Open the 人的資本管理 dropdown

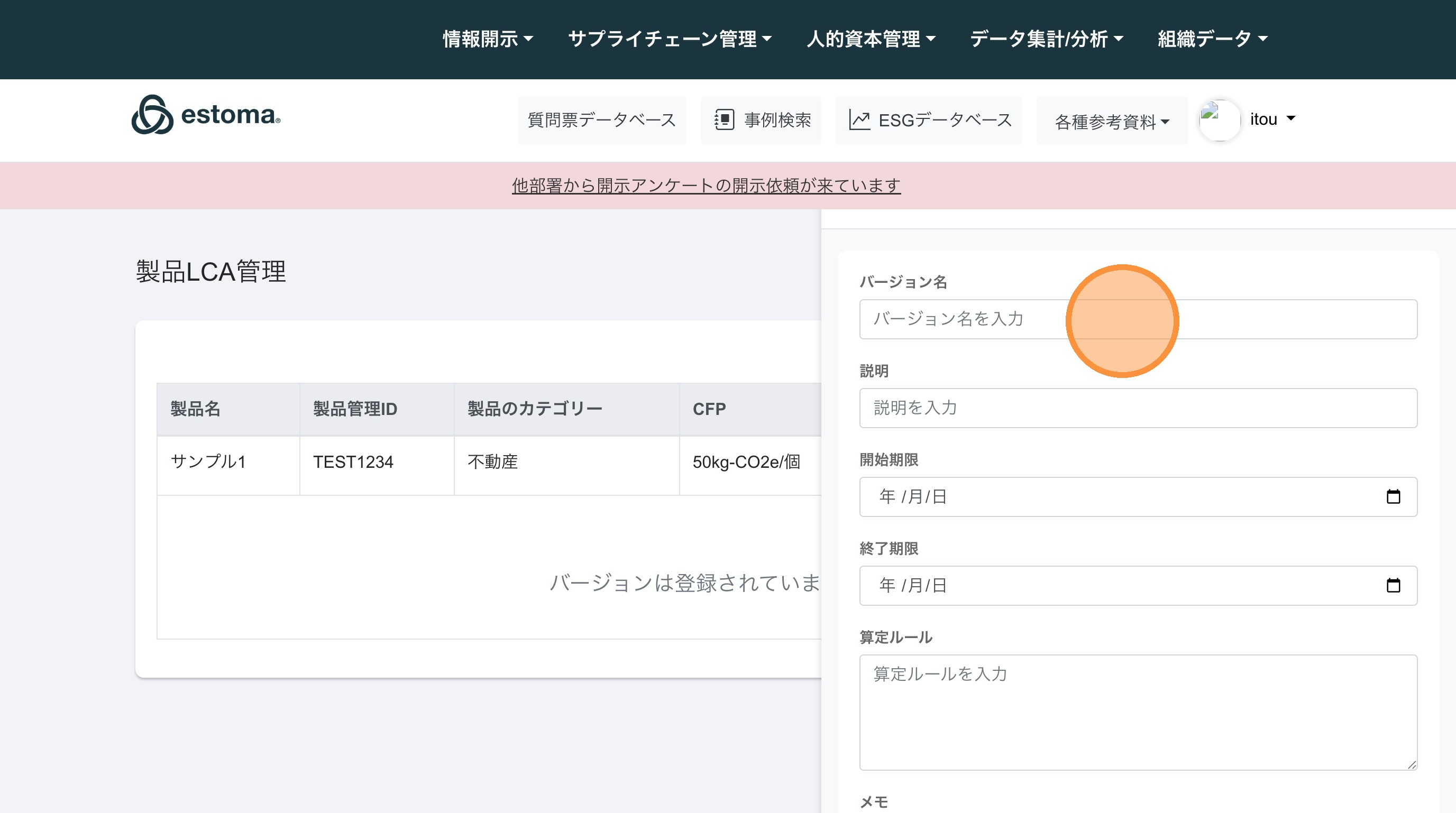871,39
